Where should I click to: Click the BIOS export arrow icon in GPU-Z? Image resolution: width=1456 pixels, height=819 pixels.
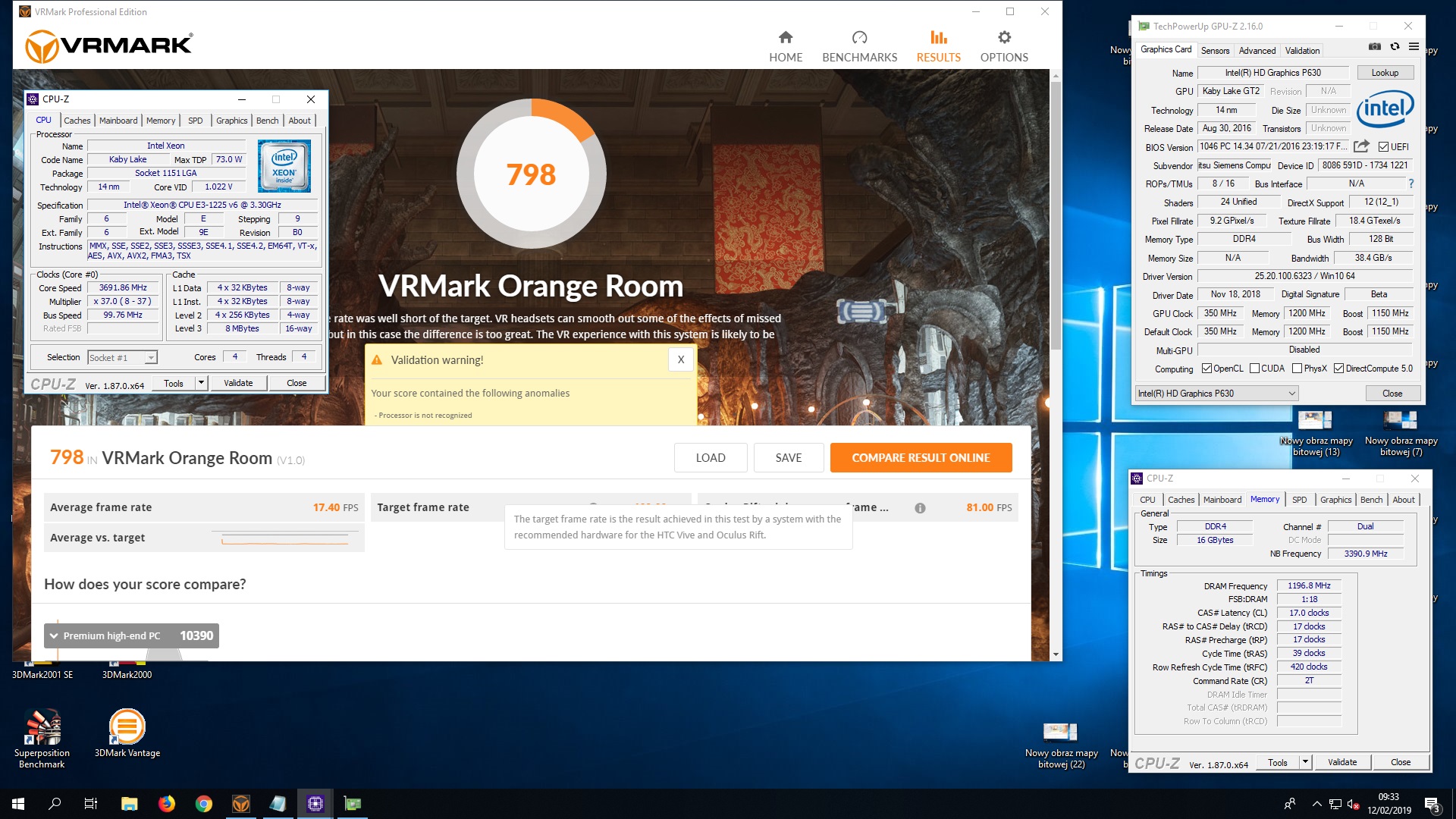pyautogui.click(x=1361, y=146)
